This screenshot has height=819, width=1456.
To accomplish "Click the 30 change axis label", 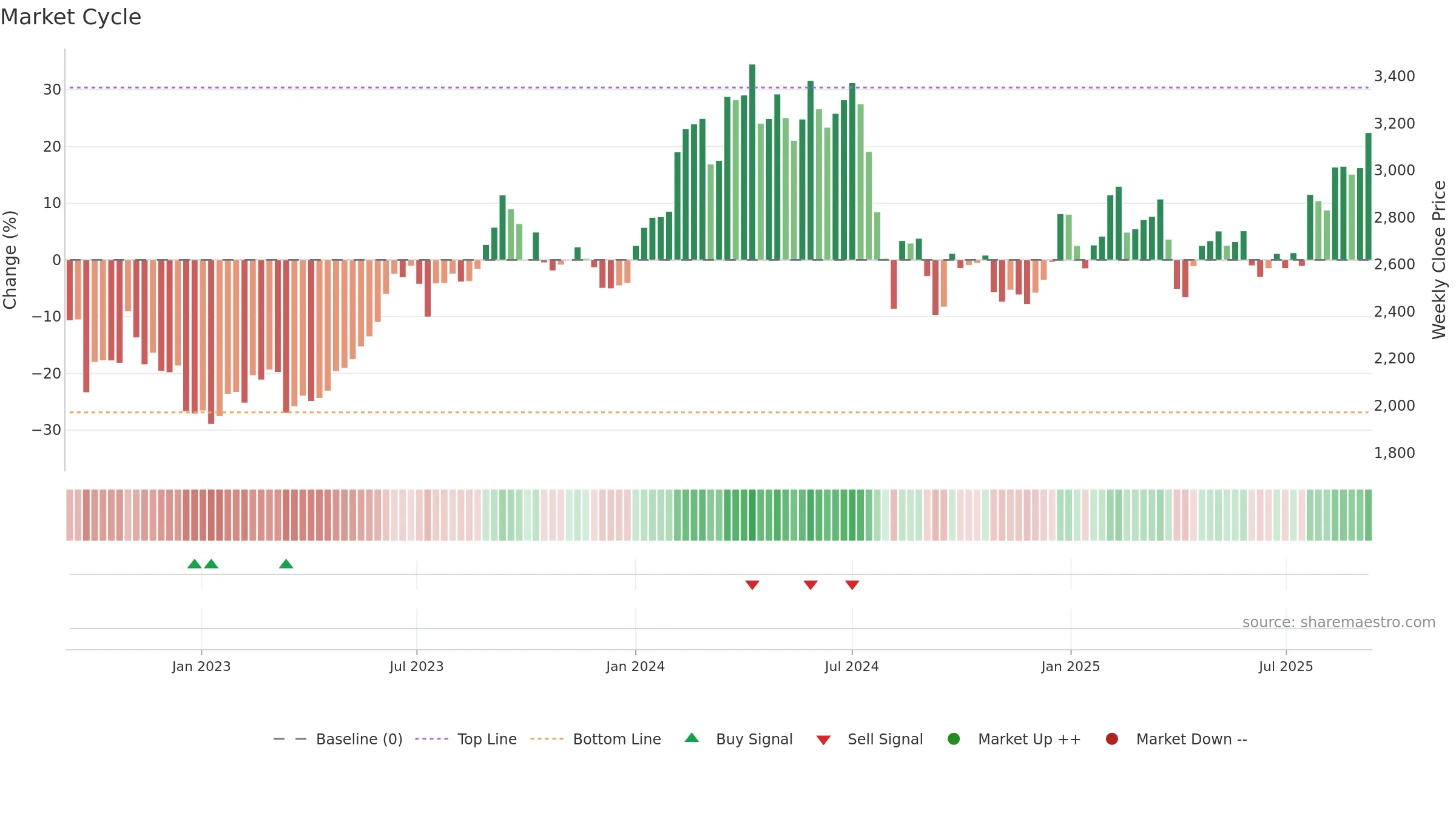I will coord(52,89).
